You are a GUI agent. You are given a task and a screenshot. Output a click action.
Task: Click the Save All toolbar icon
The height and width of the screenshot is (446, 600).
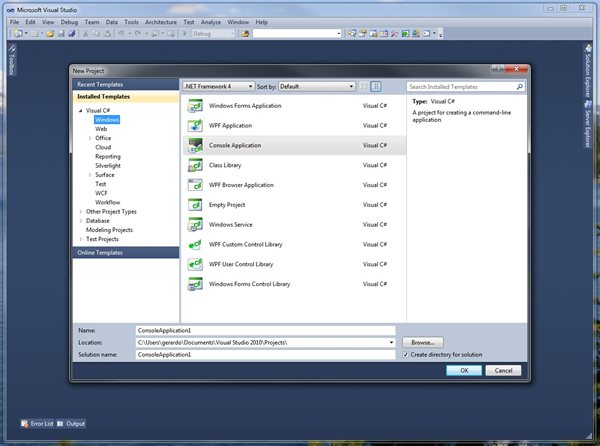72,34
